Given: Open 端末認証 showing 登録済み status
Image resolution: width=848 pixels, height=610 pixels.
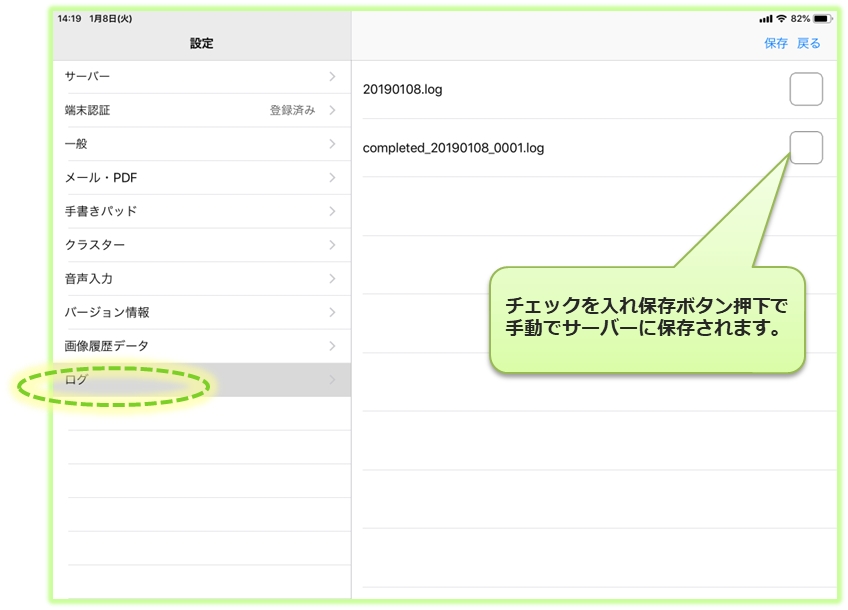Looking at the screenshot, I should 200,110.
